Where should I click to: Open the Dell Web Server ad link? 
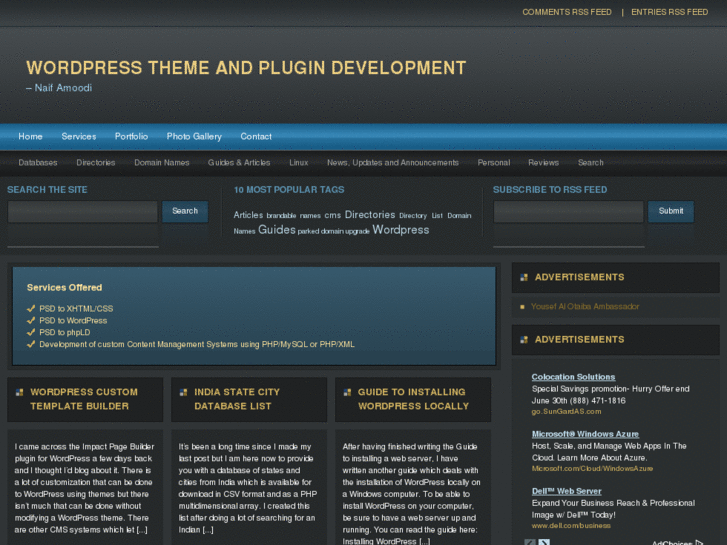click(567, 491)
